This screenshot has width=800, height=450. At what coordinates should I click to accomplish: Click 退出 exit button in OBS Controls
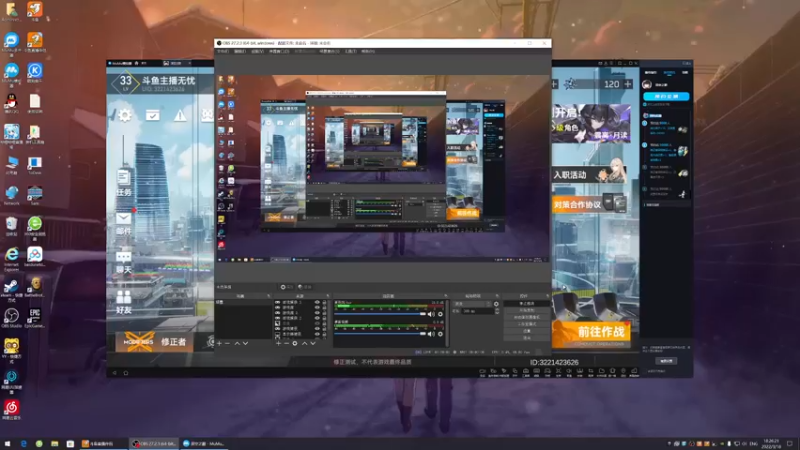pos(527,338)
